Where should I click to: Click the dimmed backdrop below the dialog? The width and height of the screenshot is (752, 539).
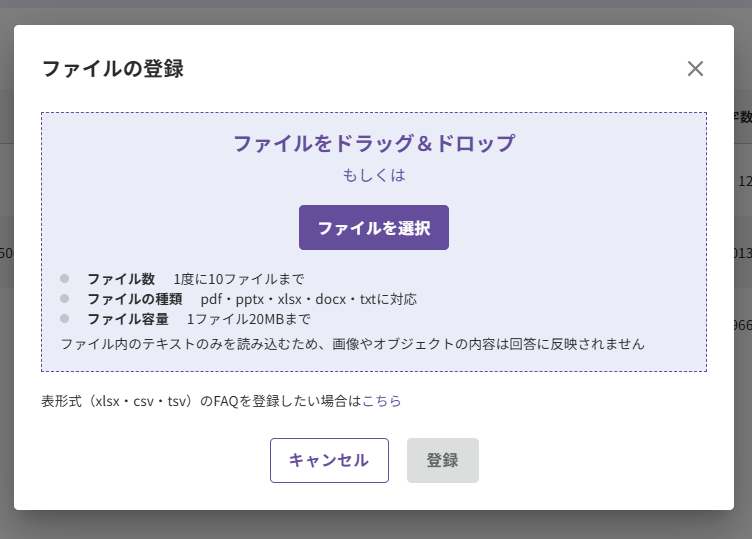pyautogui.click(x=376, y=526)
